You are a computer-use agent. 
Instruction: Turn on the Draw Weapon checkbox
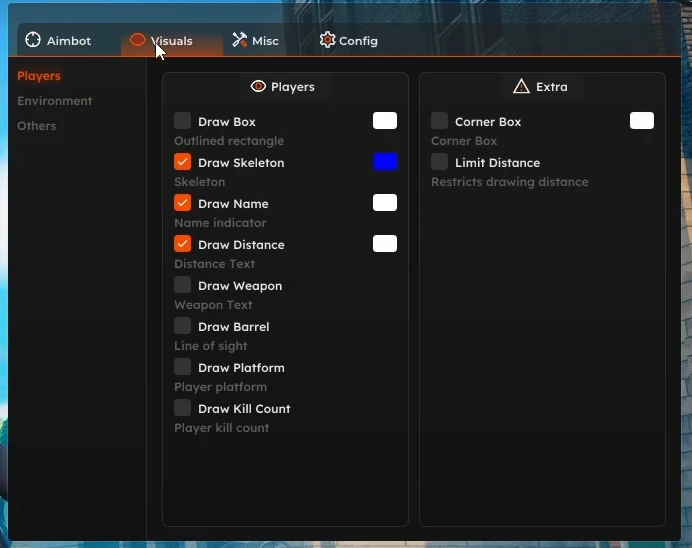point(183,285)
